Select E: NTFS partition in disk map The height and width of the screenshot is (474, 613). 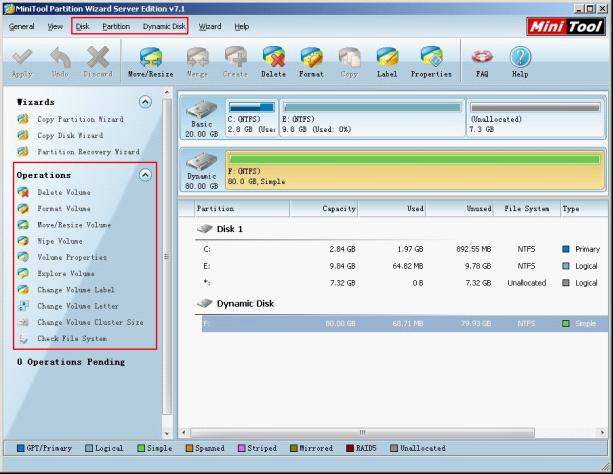tap(372, 117)
